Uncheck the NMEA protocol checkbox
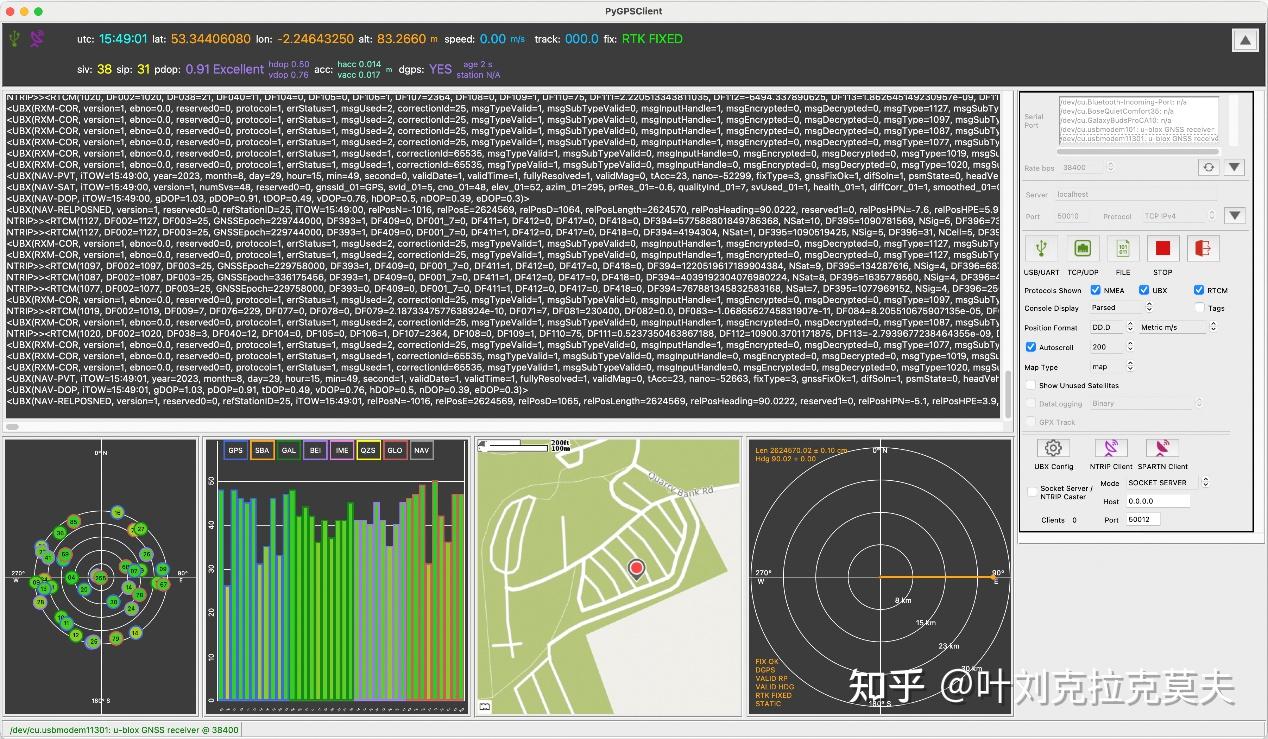Screen dimensions: 1268x739 point(1093,291)
